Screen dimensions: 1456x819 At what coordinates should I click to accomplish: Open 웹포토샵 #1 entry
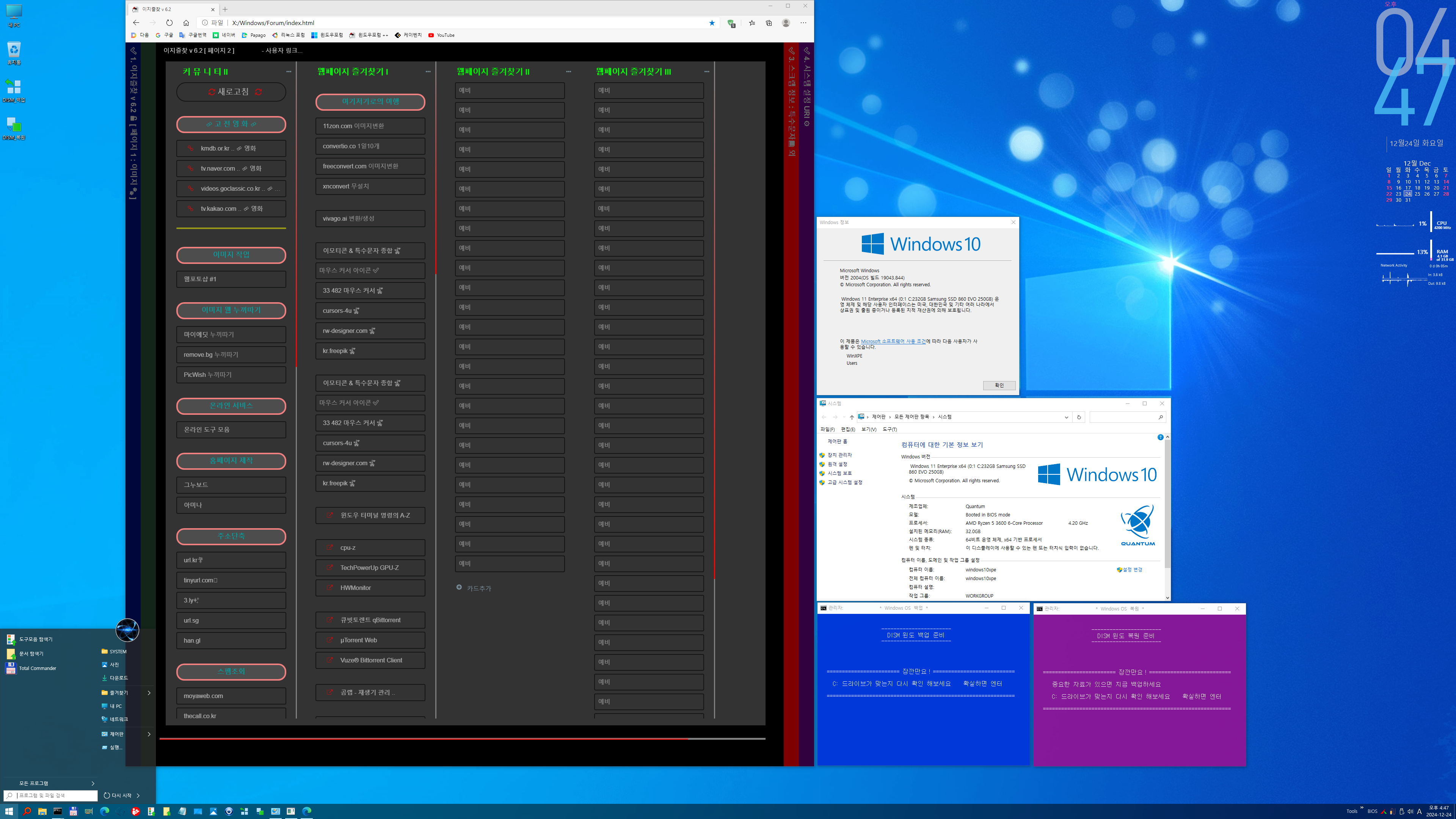click(x=231, y=279)
